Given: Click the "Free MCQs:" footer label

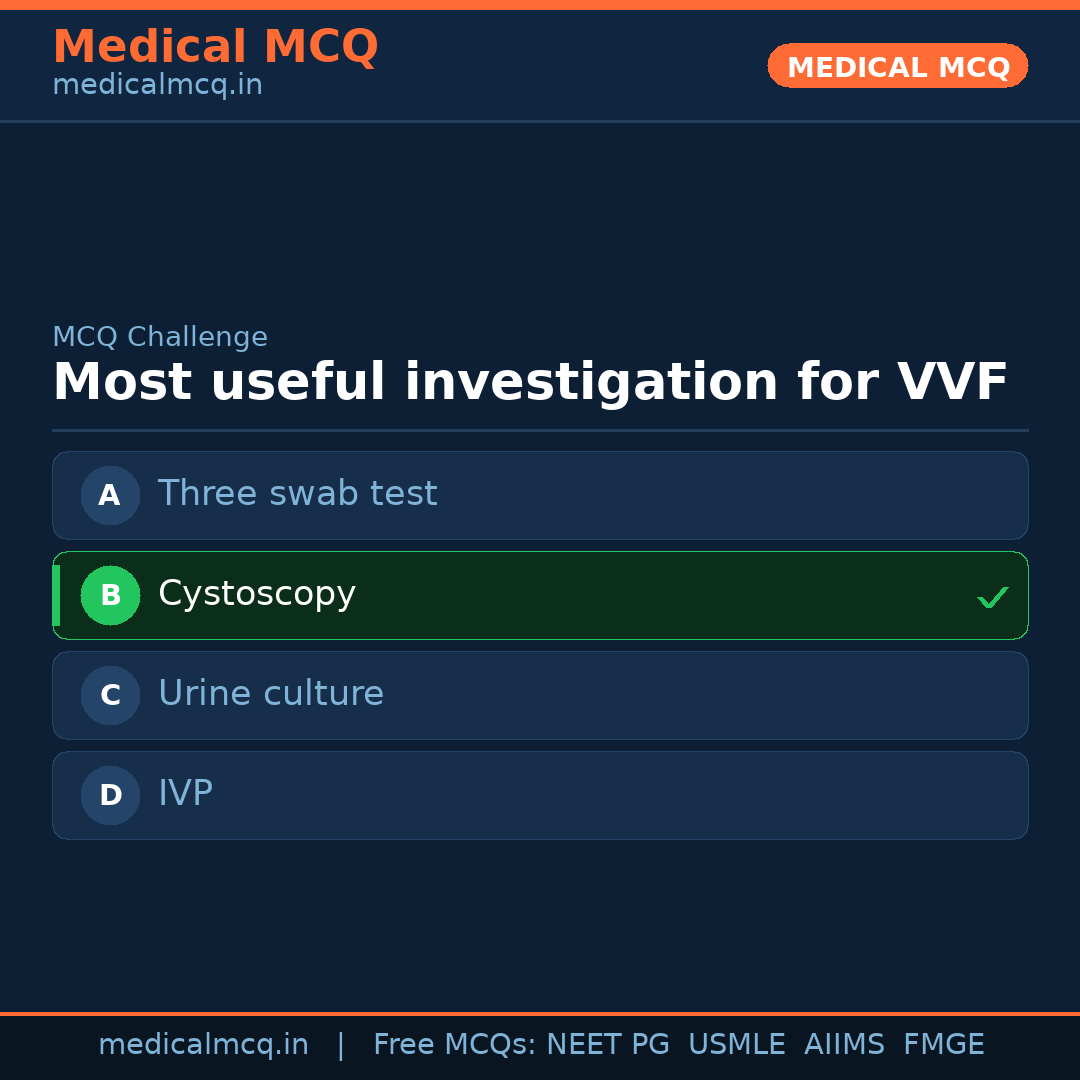Looking at the screenshot, I should 455,1045.
